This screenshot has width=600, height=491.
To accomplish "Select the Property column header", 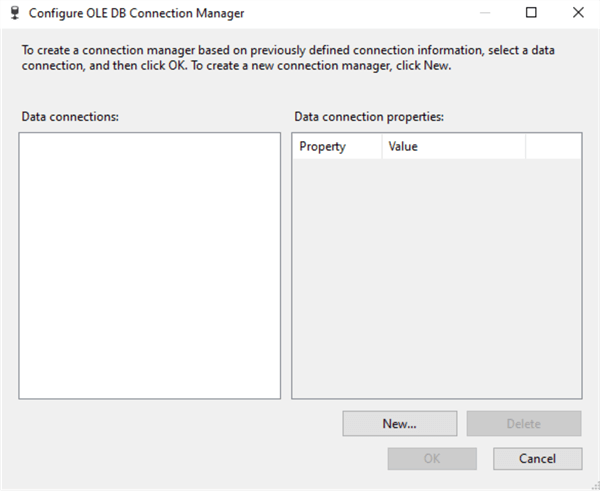I will [x=336, y=146].
